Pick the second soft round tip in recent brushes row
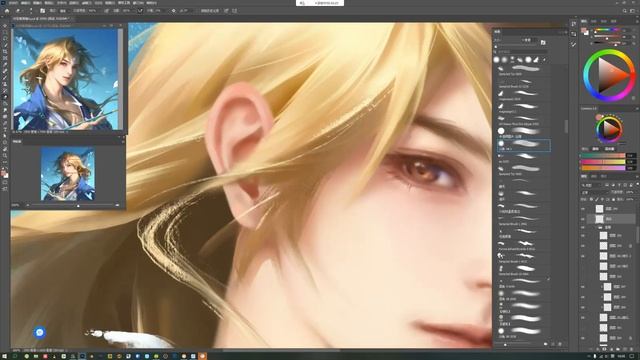This screenshot has width=640, height=360. click(504, 60)
